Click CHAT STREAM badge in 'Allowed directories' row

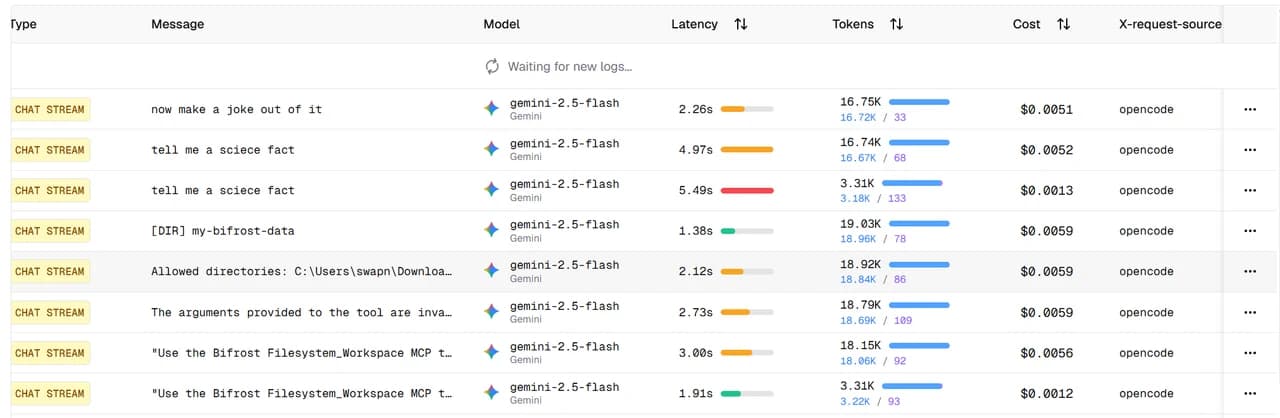tap(50, 271)
